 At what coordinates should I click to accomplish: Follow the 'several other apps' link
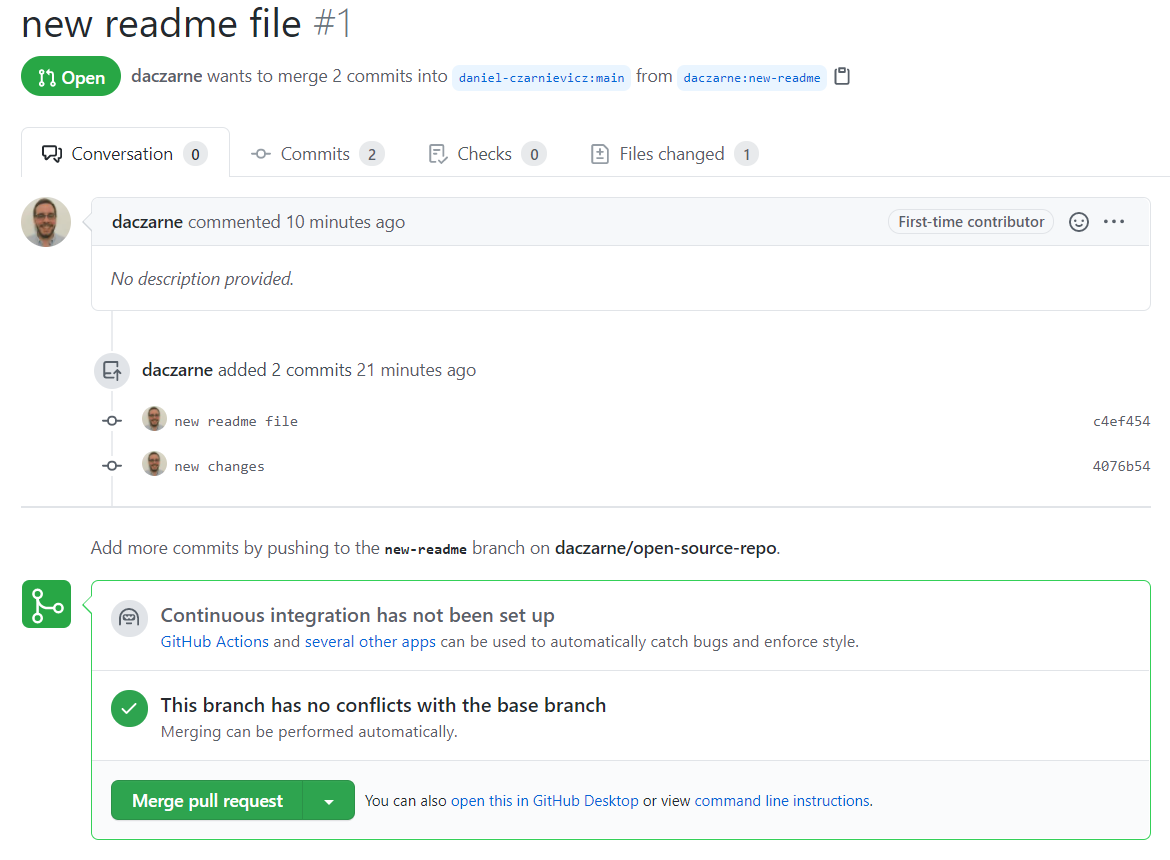coord(370,642)
